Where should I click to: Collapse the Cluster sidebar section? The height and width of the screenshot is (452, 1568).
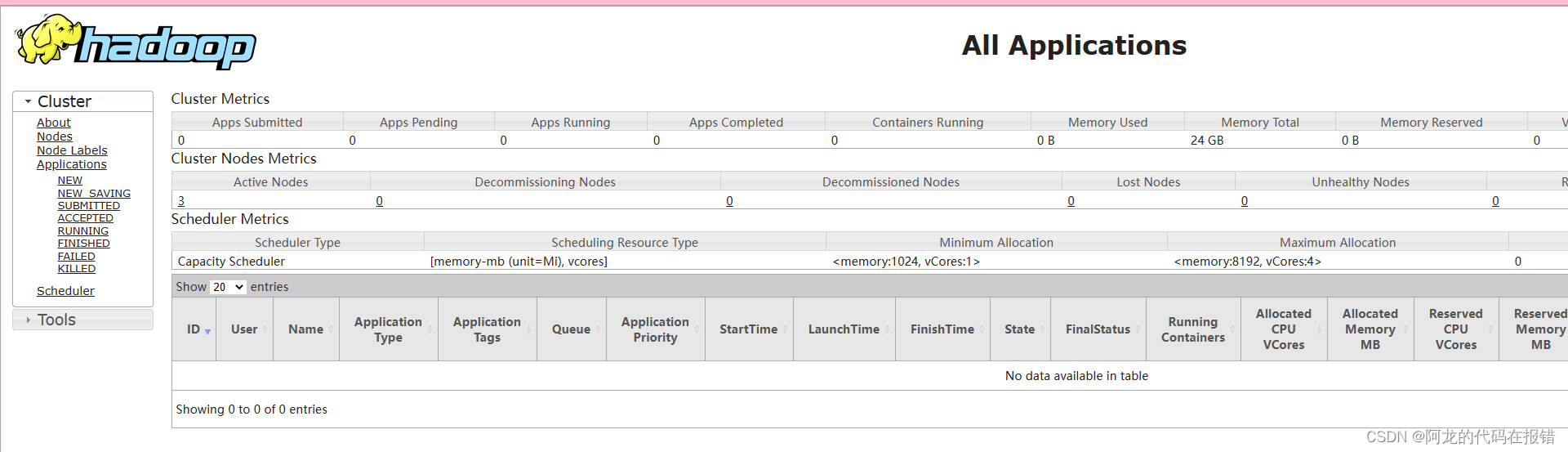click(28, 101)
